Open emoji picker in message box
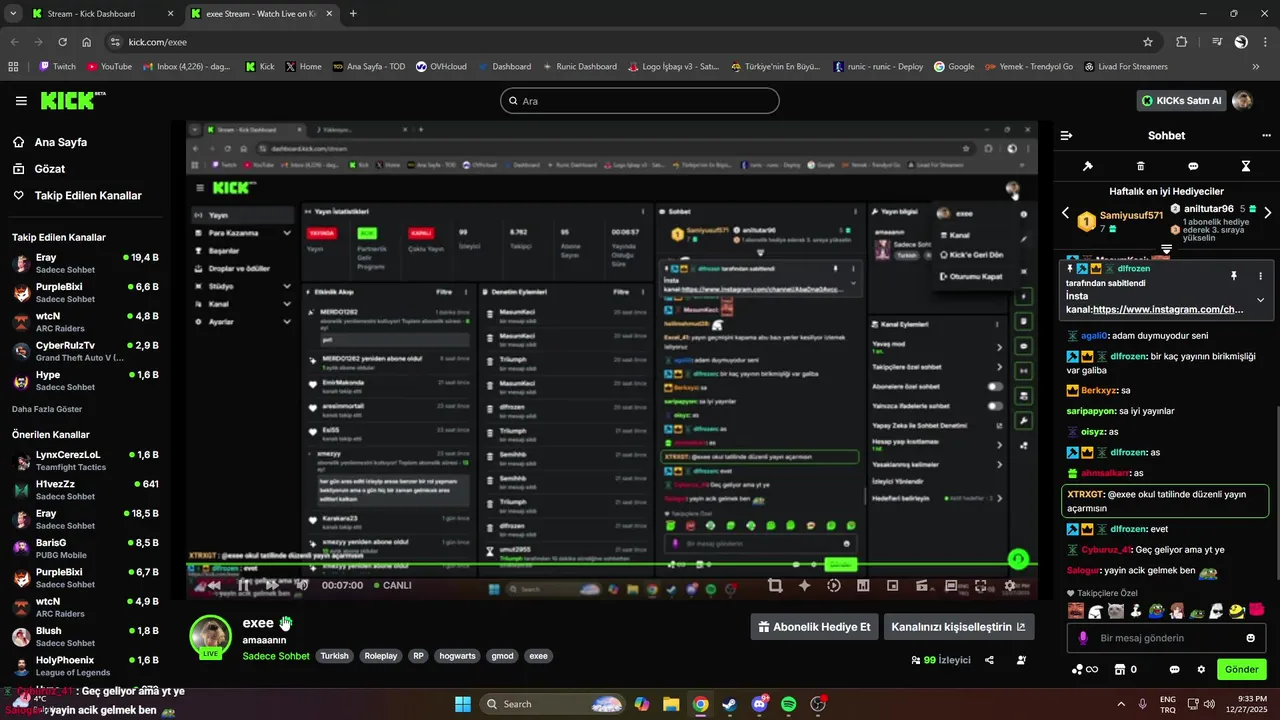Image resolution: width=1280 pixels, height=720 pixels. [x=1251, y=638]
